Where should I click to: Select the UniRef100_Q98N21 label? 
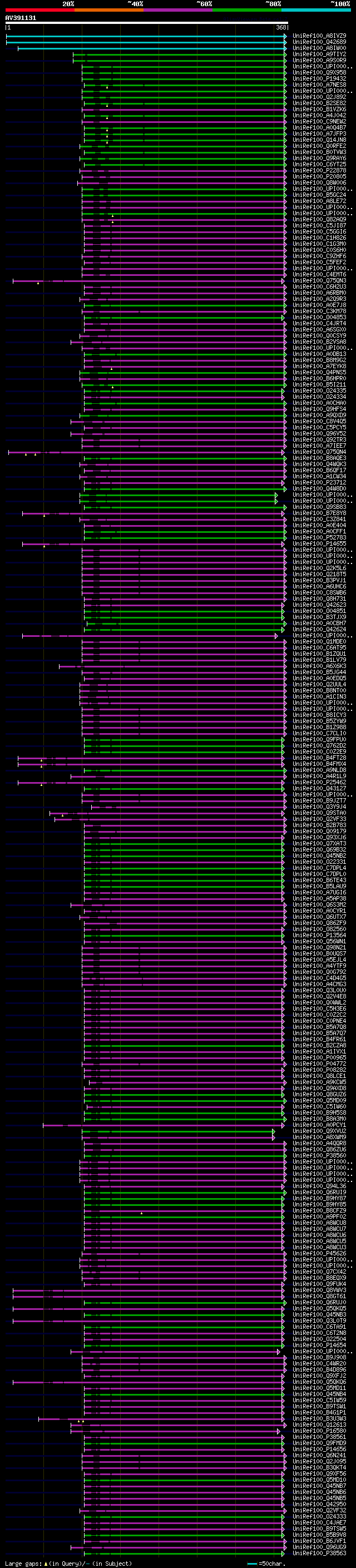click(319, 947)
